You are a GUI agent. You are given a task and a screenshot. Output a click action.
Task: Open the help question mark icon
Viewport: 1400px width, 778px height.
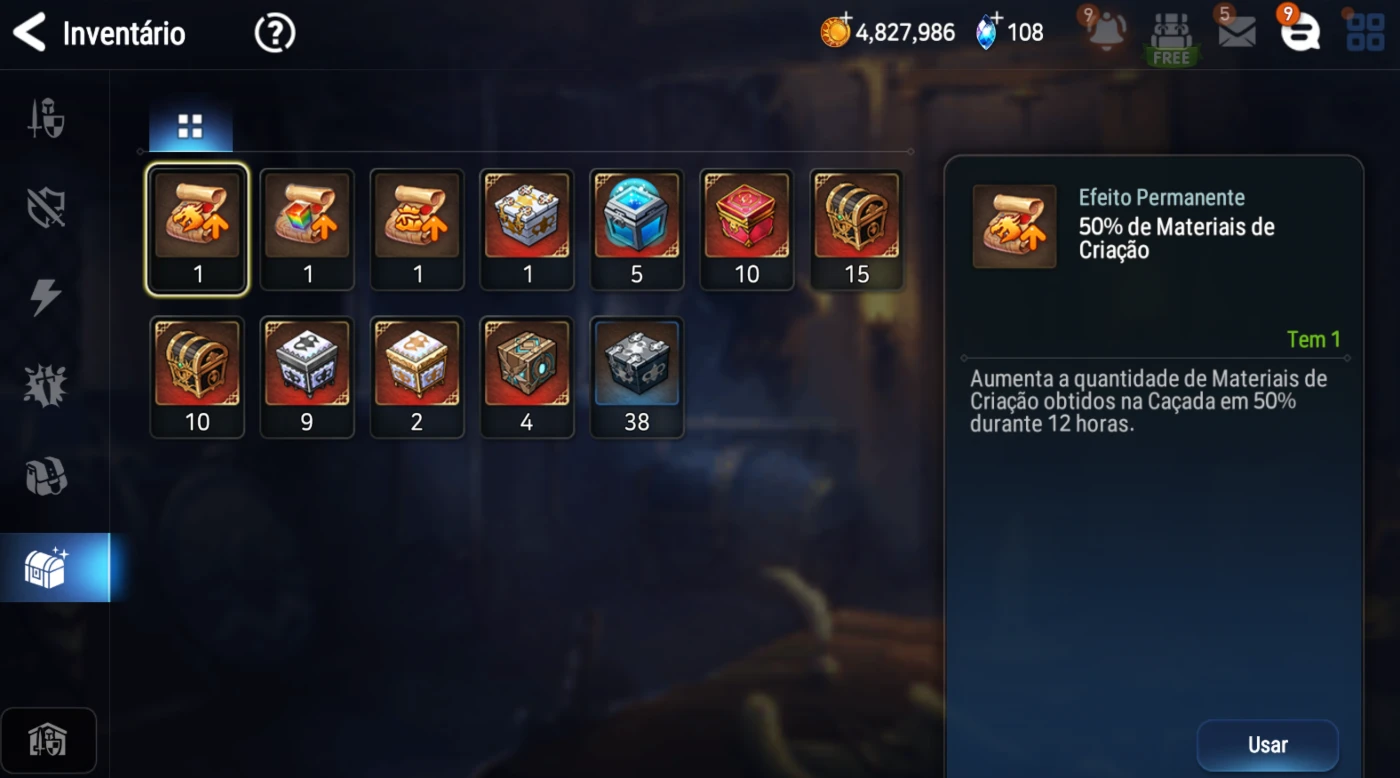coord(275,33)
